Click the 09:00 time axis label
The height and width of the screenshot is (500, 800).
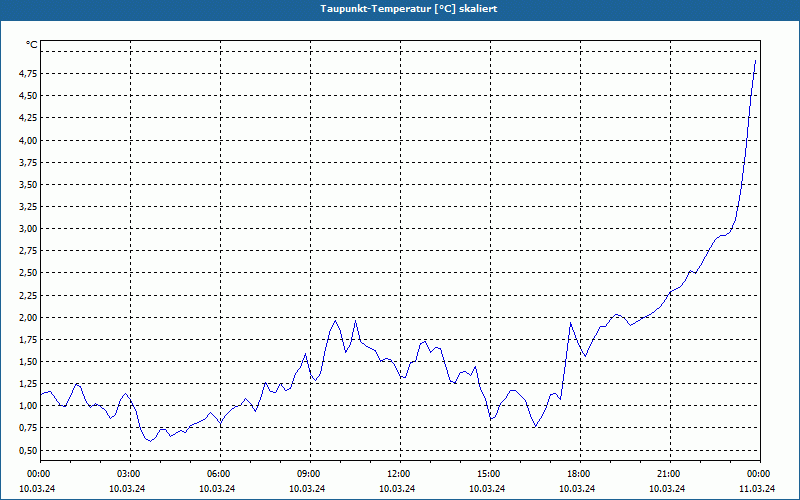310,474
